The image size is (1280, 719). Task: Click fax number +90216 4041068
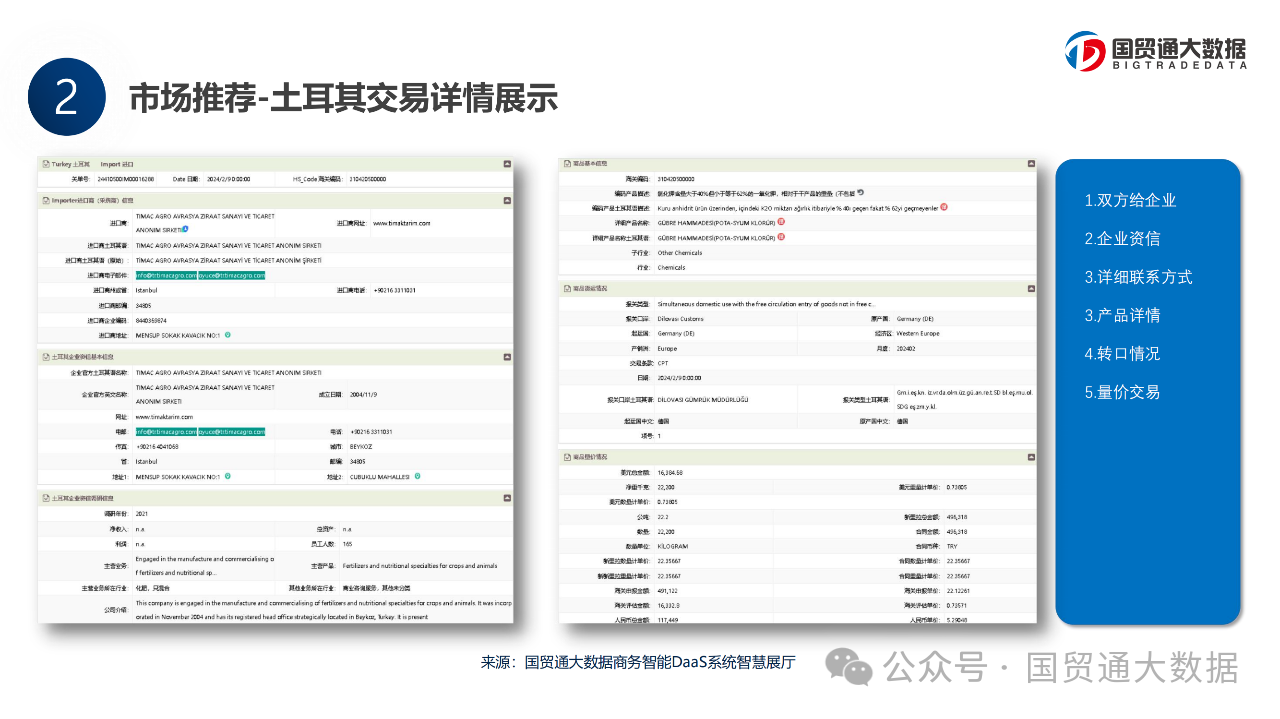pyautogui.click(x=157, y=446)
